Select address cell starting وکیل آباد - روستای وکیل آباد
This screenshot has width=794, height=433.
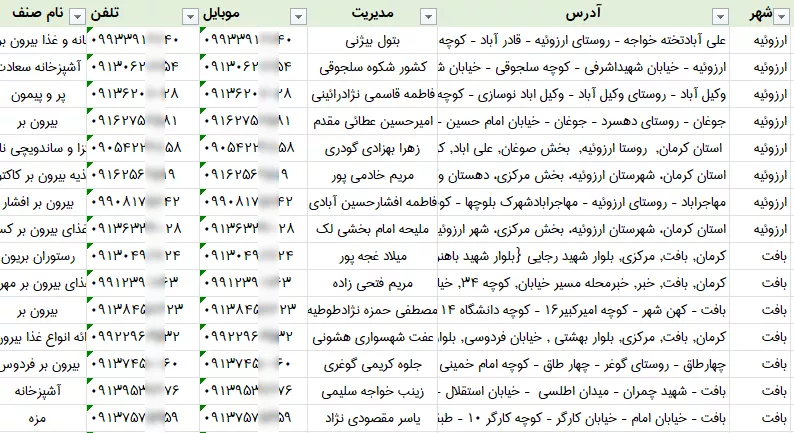[x=583, y=94]
